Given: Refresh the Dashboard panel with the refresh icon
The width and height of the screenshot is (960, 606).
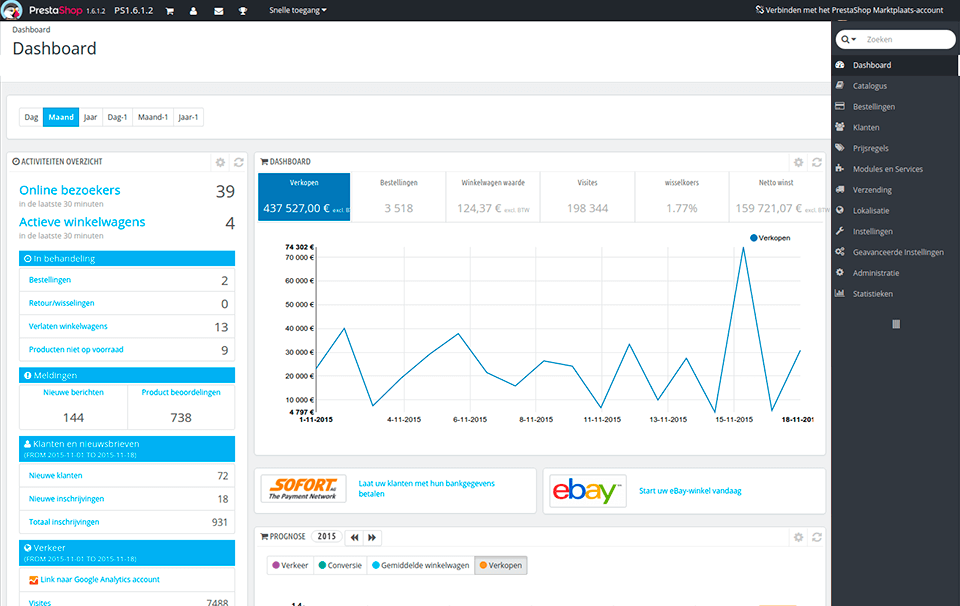Looking at the screenshot, I should pos(818,161).
